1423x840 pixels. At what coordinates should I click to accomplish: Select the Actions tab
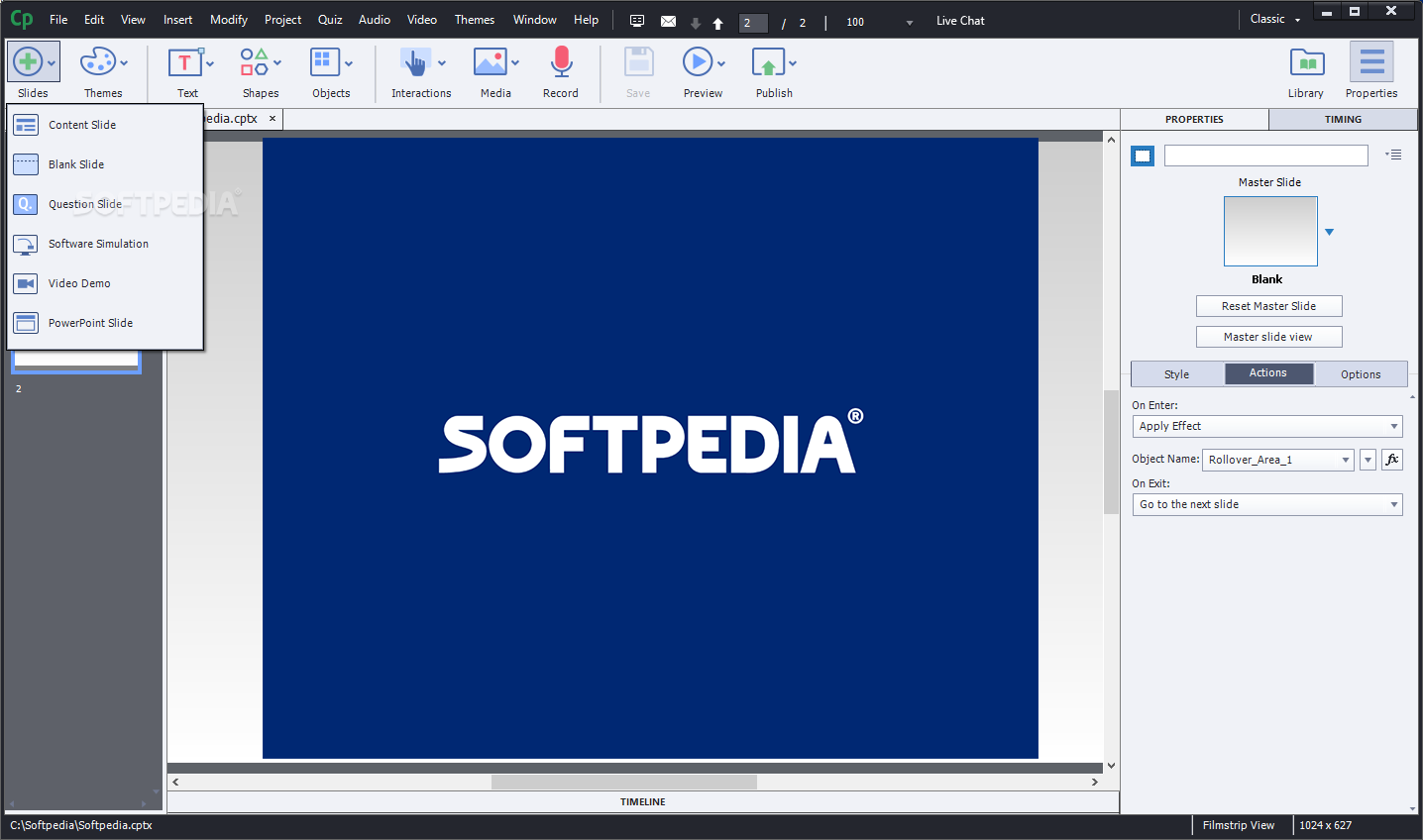[x=1268, y=373]
